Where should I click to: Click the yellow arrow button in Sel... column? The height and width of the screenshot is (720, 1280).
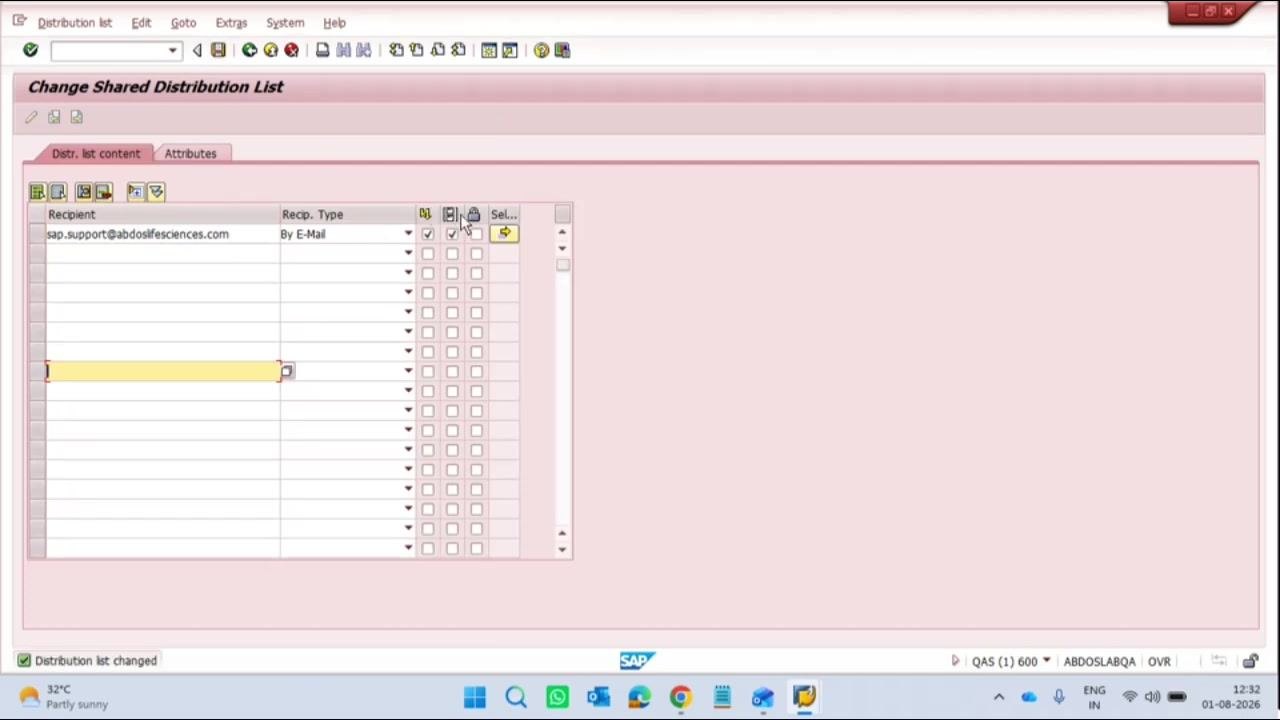(505, 233)
